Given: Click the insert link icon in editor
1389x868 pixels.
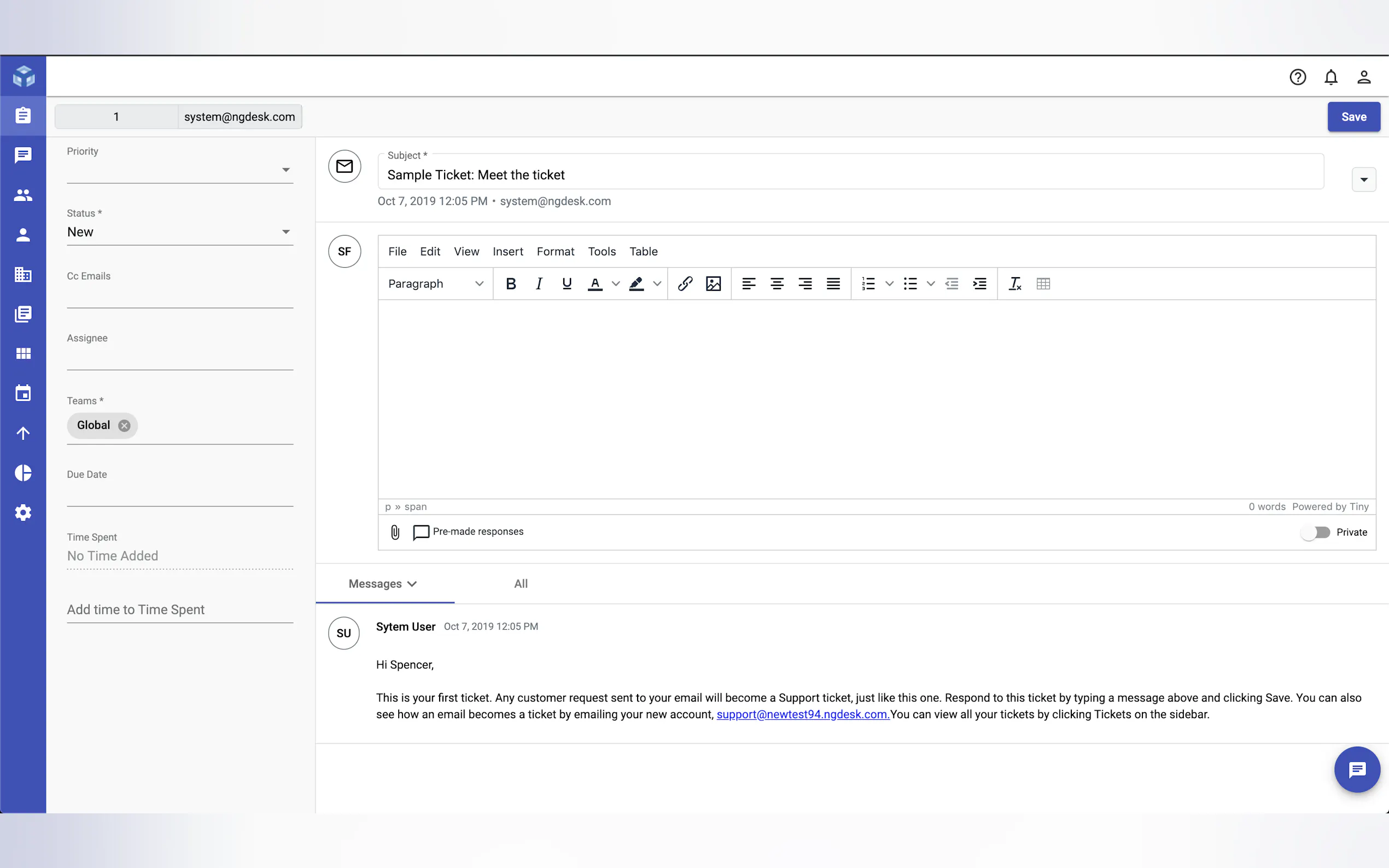Looking at the screenshot, I should [x=685, y=284].
